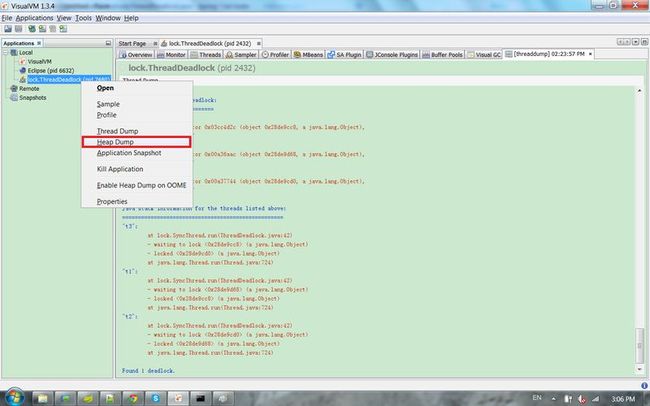
Task: Click the thread dump scrollbar up arrow
Action: [639, 90]
